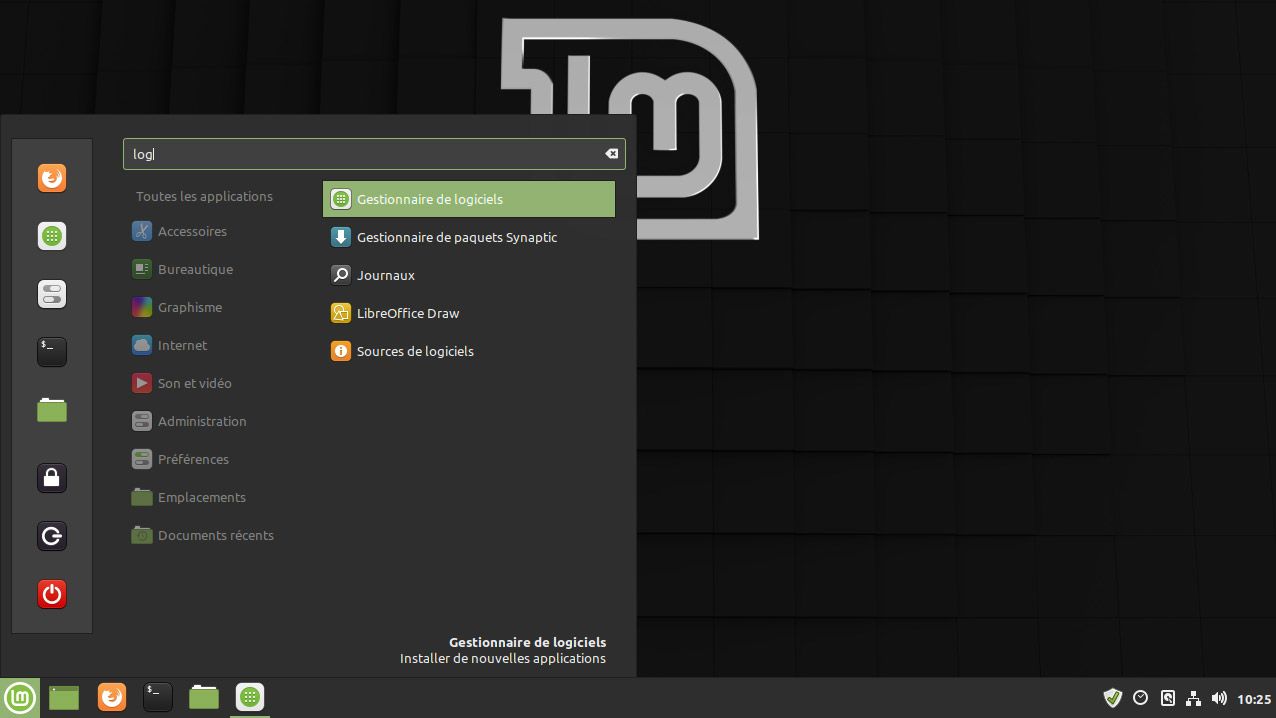The width and height of the screenshot is (1276, 718).
Task: Open the network connections tray icon
Action: coord(1193,698)
